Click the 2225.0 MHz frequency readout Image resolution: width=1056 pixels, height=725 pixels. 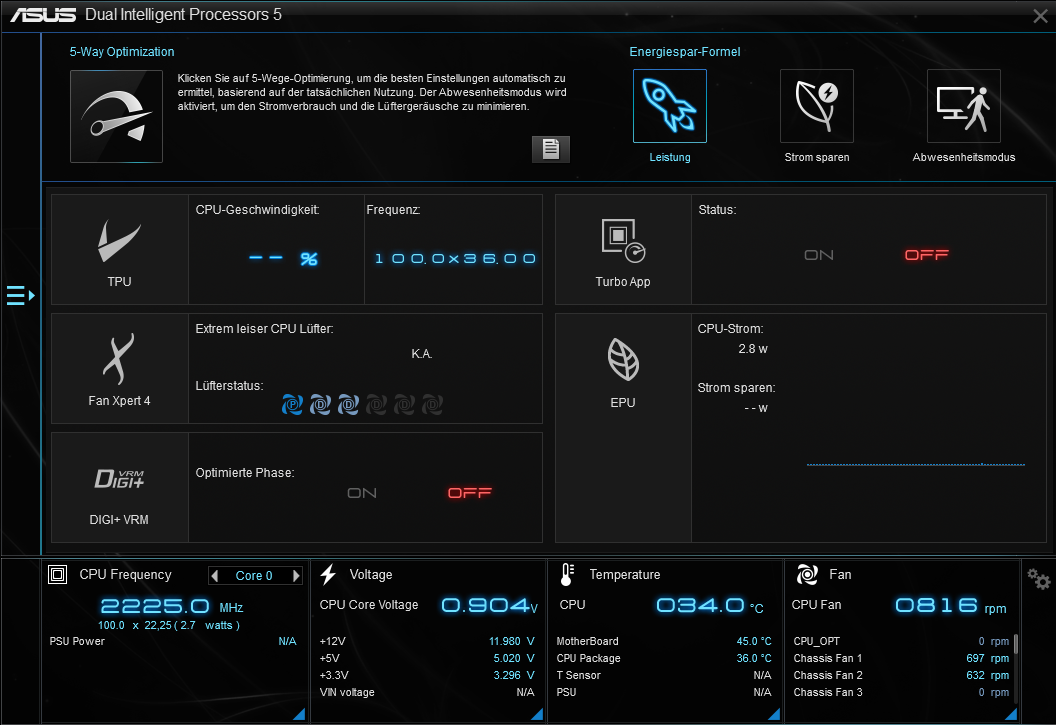pyautogui.click(x=172, y=607)
